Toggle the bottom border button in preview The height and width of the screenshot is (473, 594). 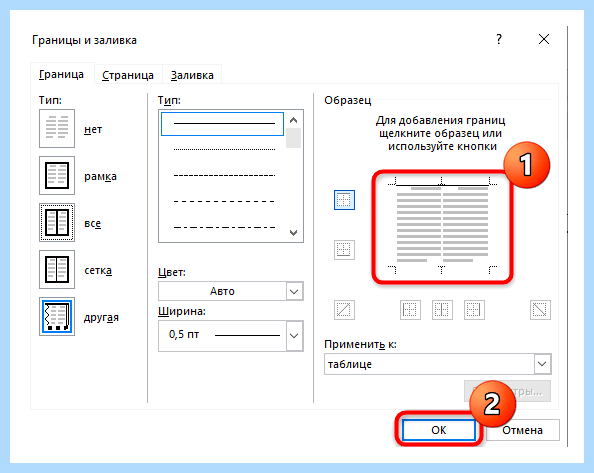click(344, 250)
